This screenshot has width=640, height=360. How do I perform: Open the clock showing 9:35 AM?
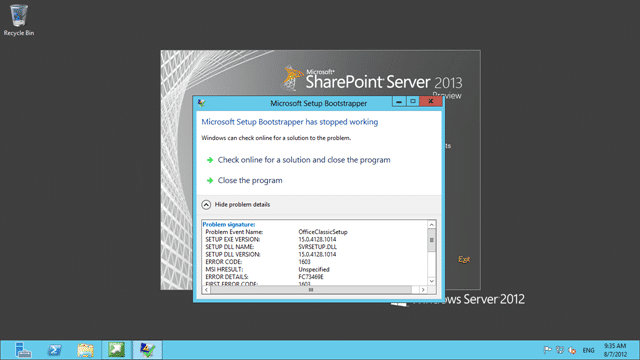(x=615, y=350)
